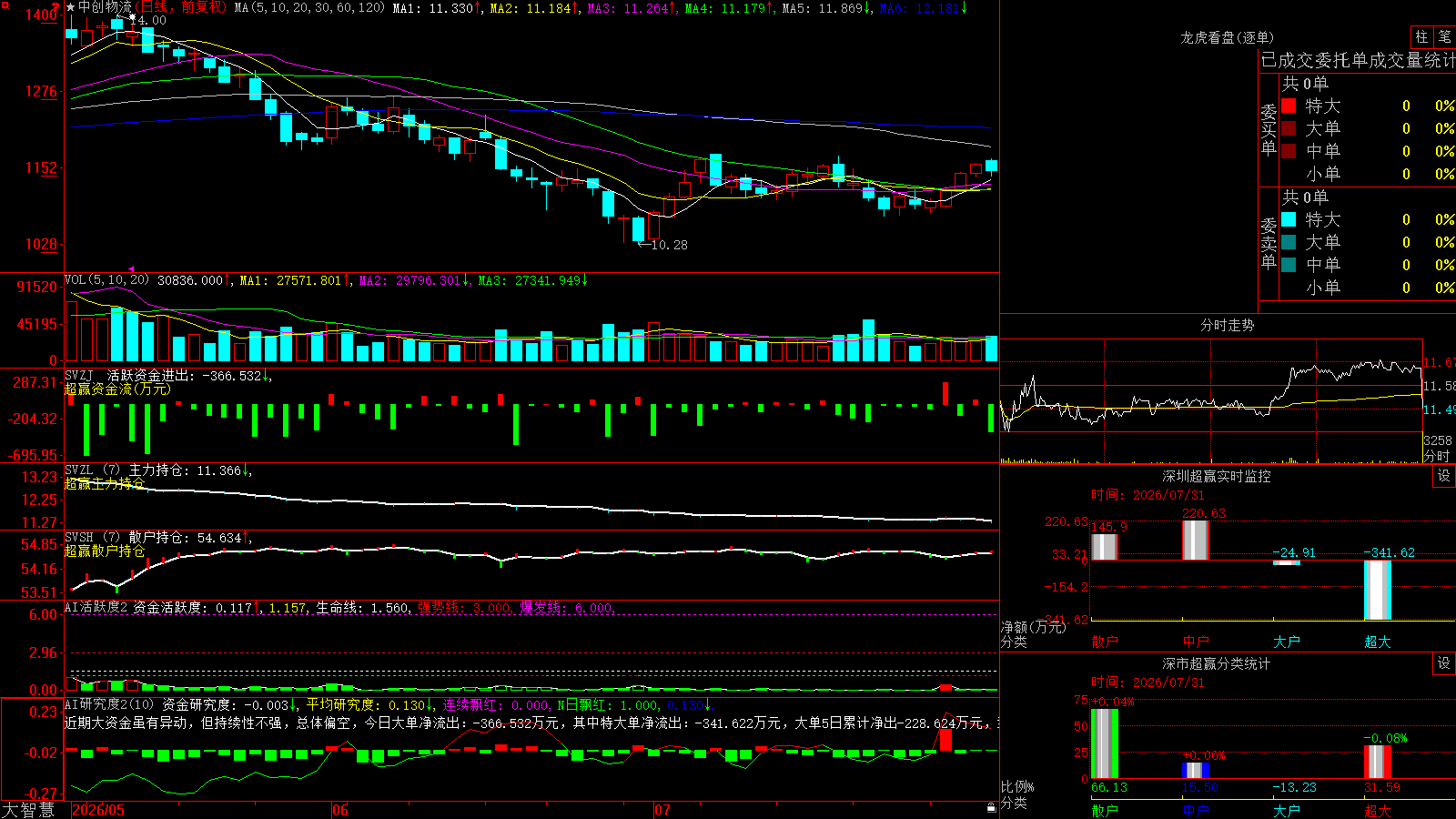1456x819 pixels.
Task: Click cyan 特大 swatch in 委卖单 section
Action: 1289,219
